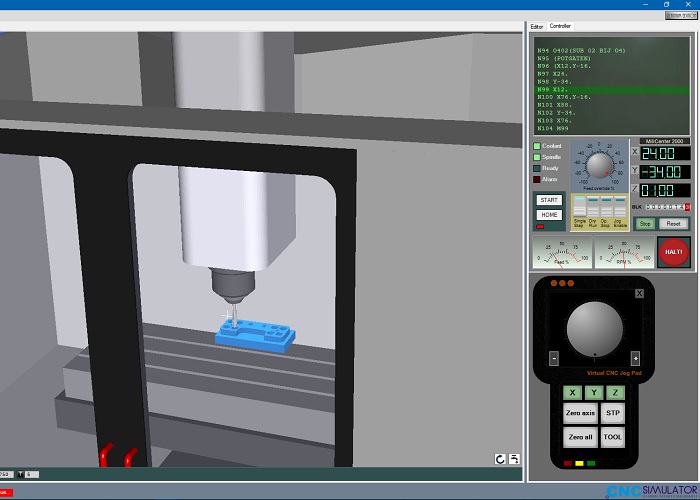Toggle the Single Step switch
Viewport: 700px width, 500px height.
tap(579, 207)
